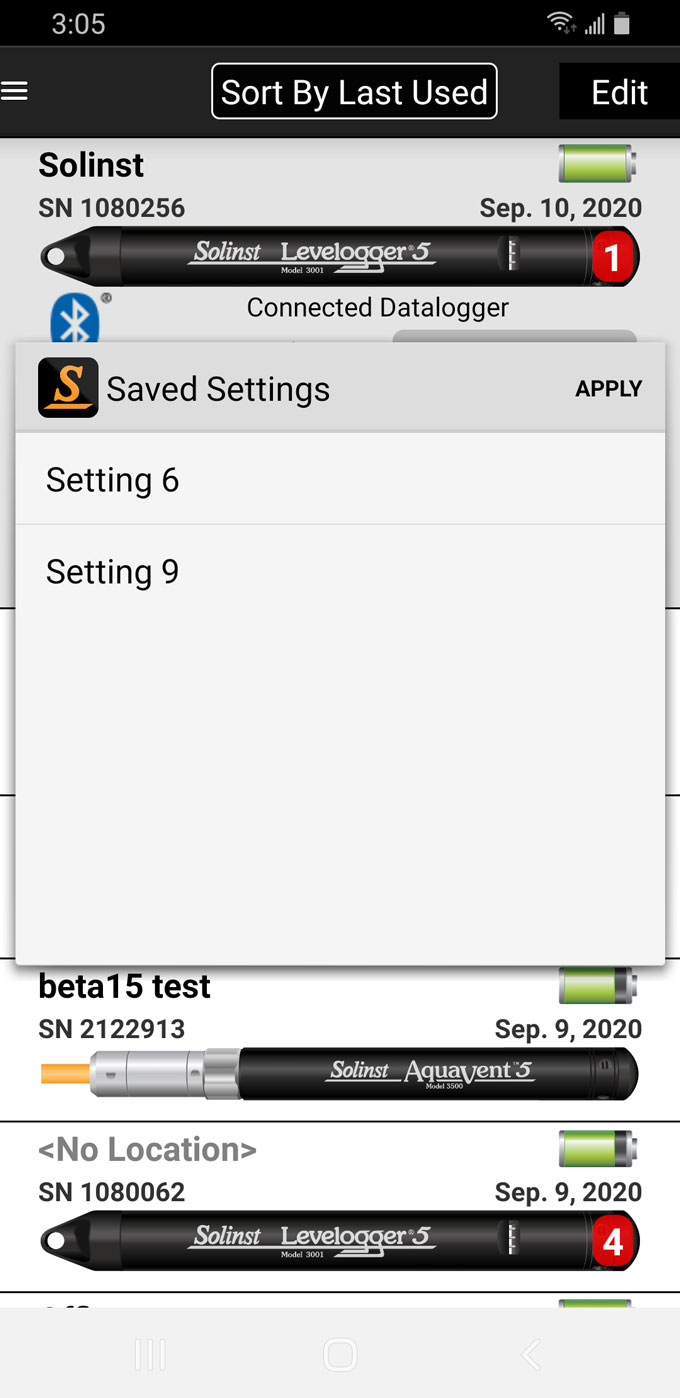This screenshot has height=1398, width=680.
Task: Tap the red badge showing 4 on Levelogger 1080062
Action: [613, 1241]
